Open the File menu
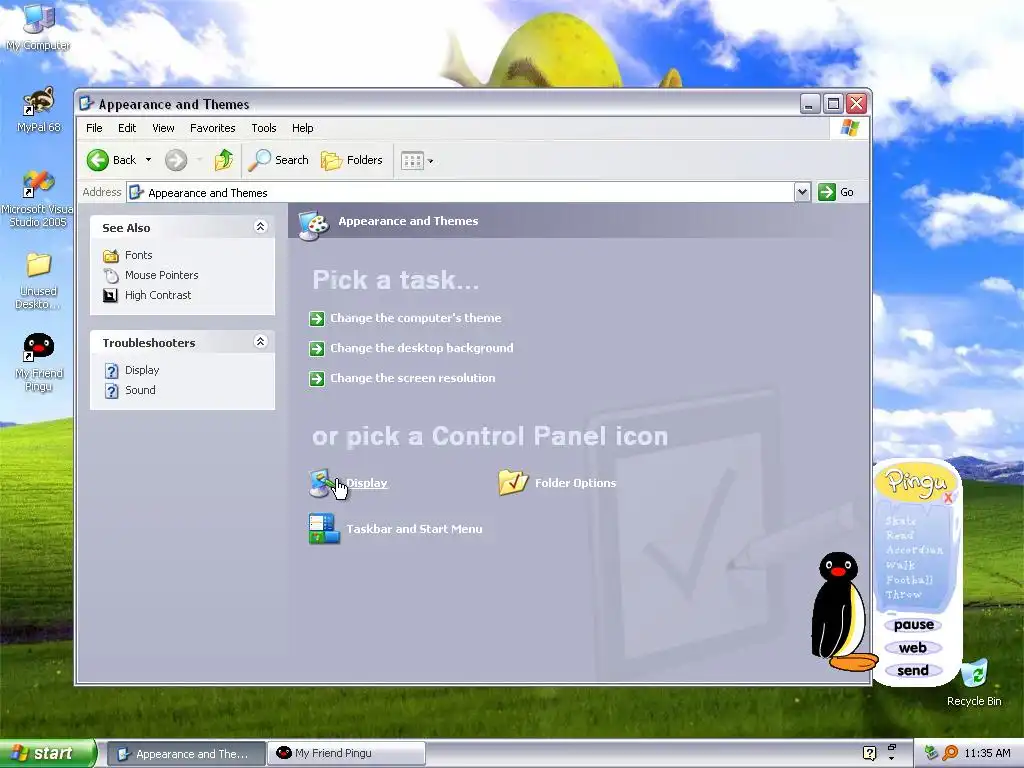The width and height of the screenshot is (1024, 768). click(x=94, y=128)
